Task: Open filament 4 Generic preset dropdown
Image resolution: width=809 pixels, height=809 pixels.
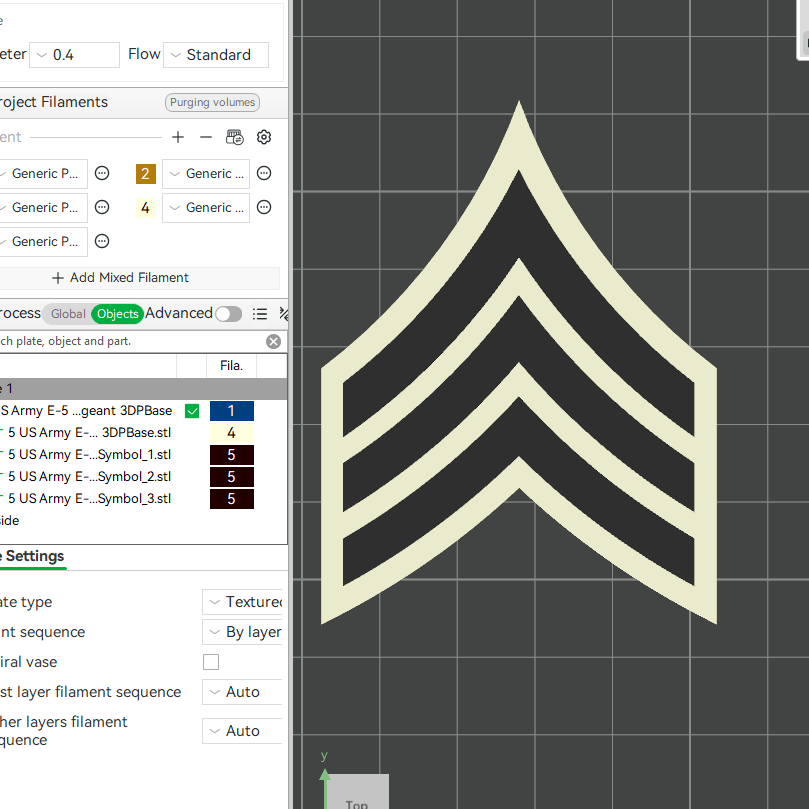Action: point(206,207)
